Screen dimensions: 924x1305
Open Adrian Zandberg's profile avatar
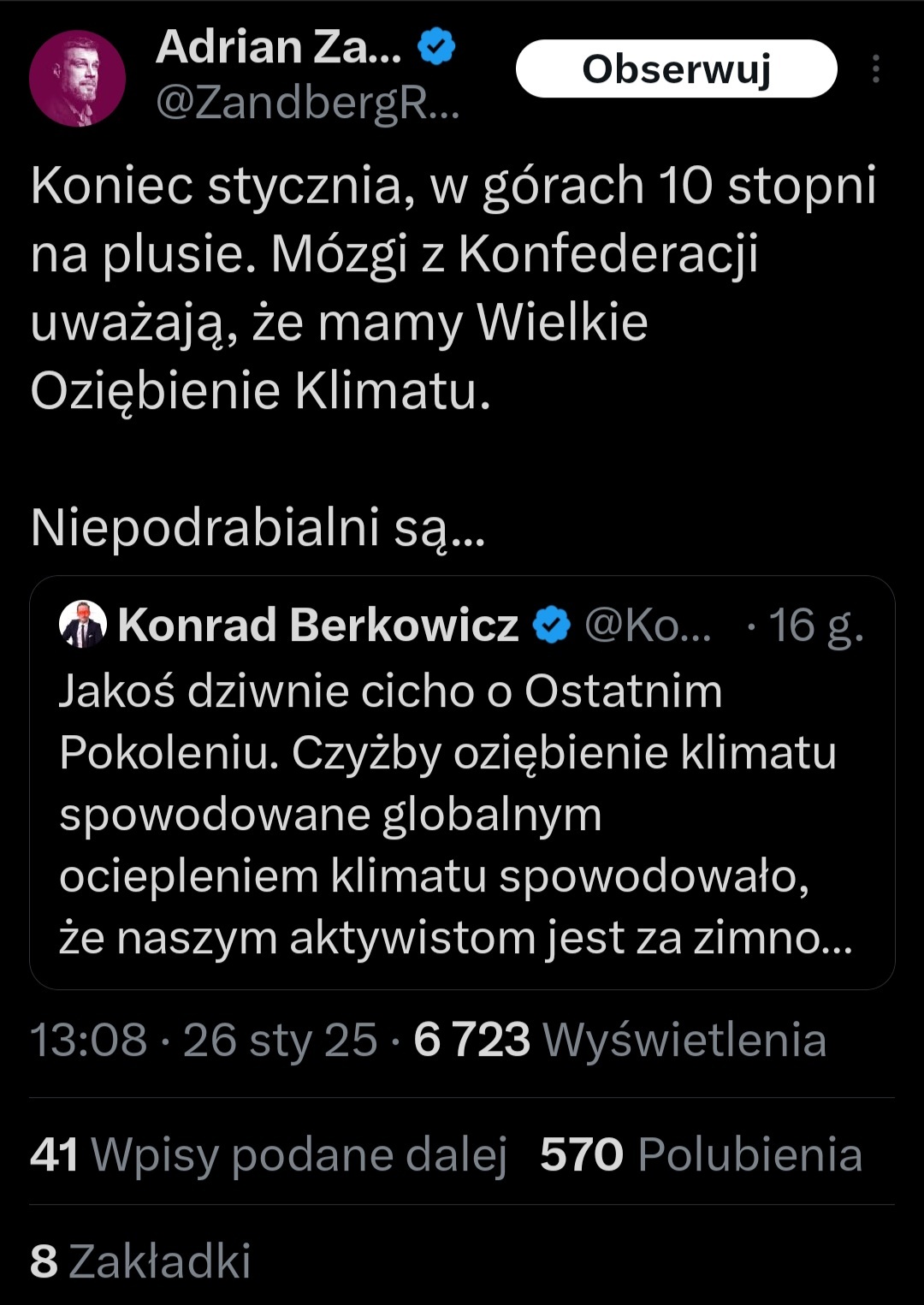click(x=78, y=79)
